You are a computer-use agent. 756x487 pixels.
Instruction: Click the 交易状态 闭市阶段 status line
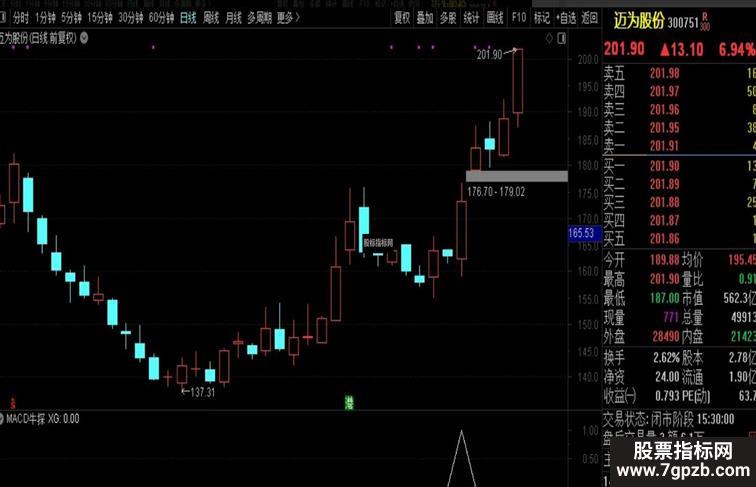(669, 419)
